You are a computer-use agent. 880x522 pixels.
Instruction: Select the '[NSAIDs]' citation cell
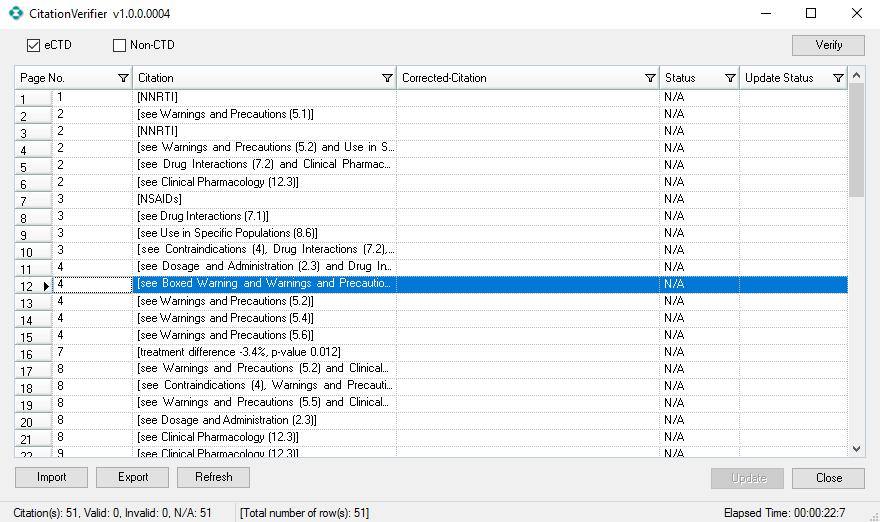(x=264, y=199)
